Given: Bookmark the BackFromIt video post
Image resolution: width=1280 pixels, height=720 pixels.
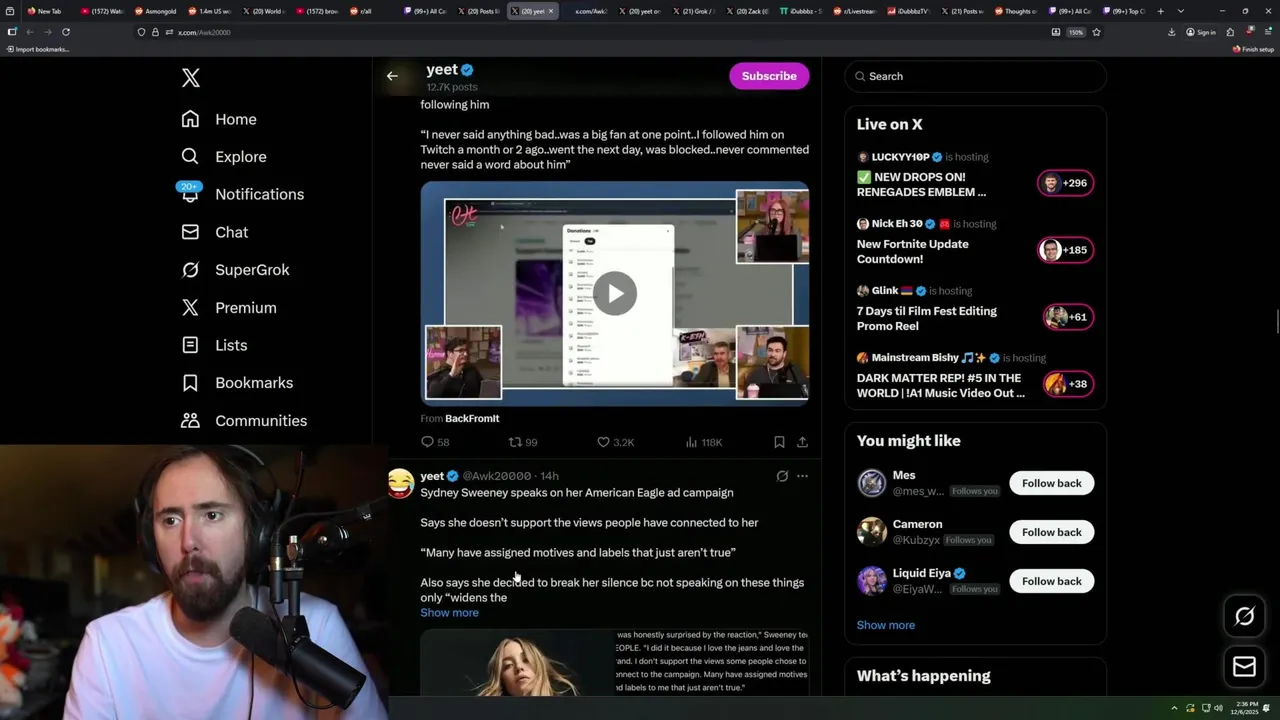Looking at the screenshot, I should 779,442.
